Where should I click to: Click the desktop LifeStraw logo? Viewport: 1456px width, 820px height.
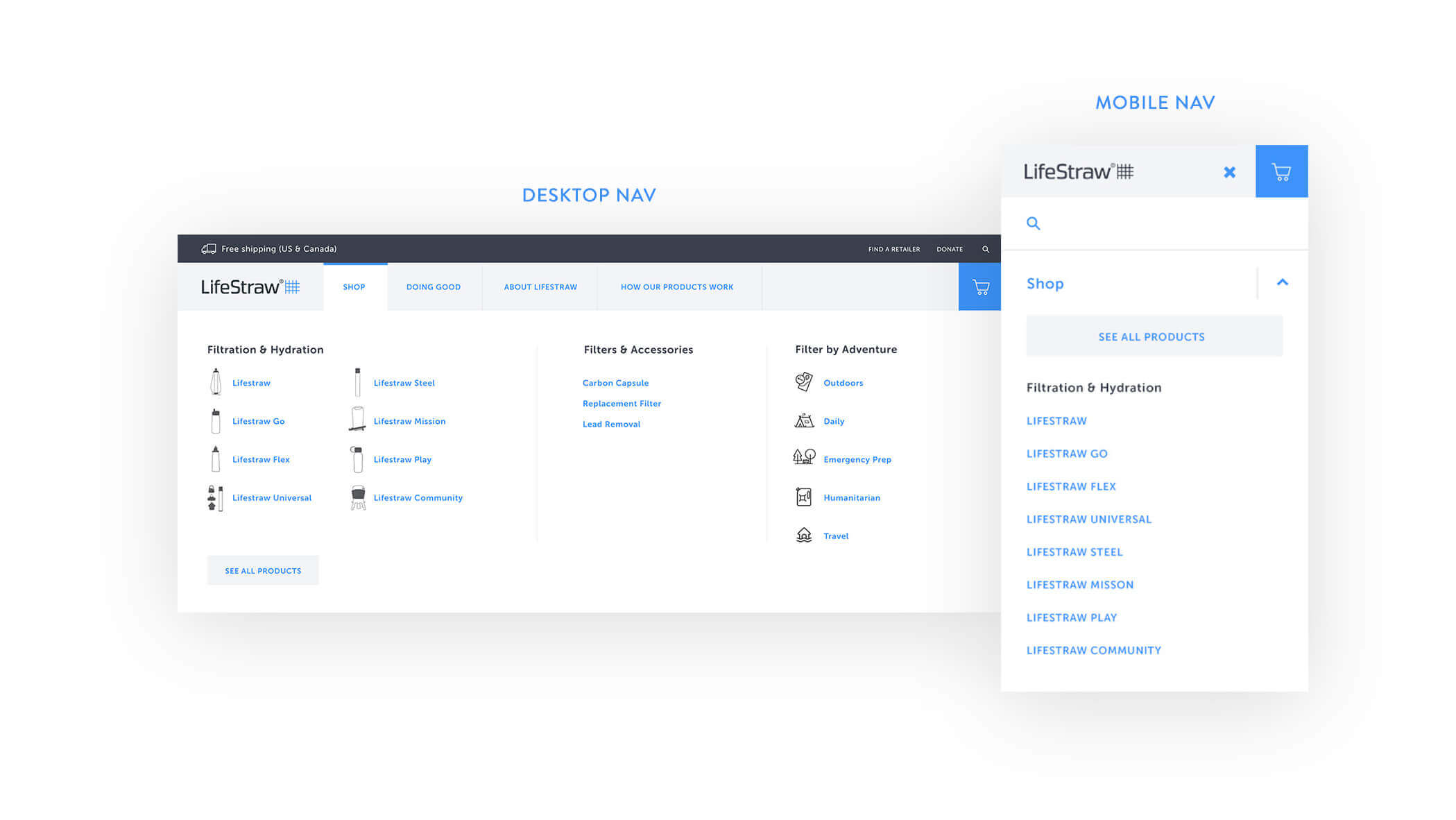point(250,287)
